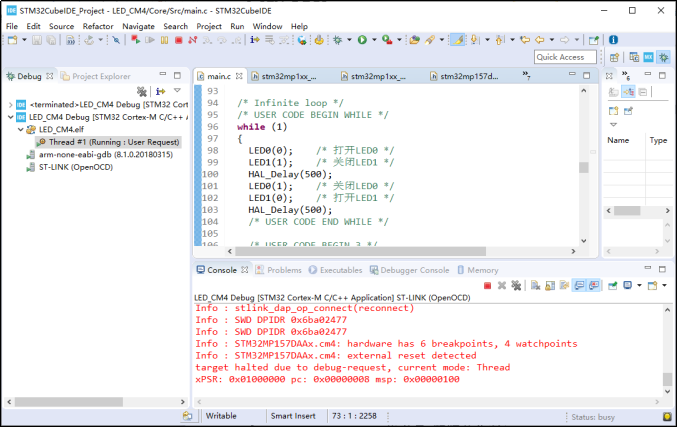Image resolution: width=678 pixels, height=428 pixels.
Task: Click Remove All Terminated in Debug view
Action: [142, 91]
